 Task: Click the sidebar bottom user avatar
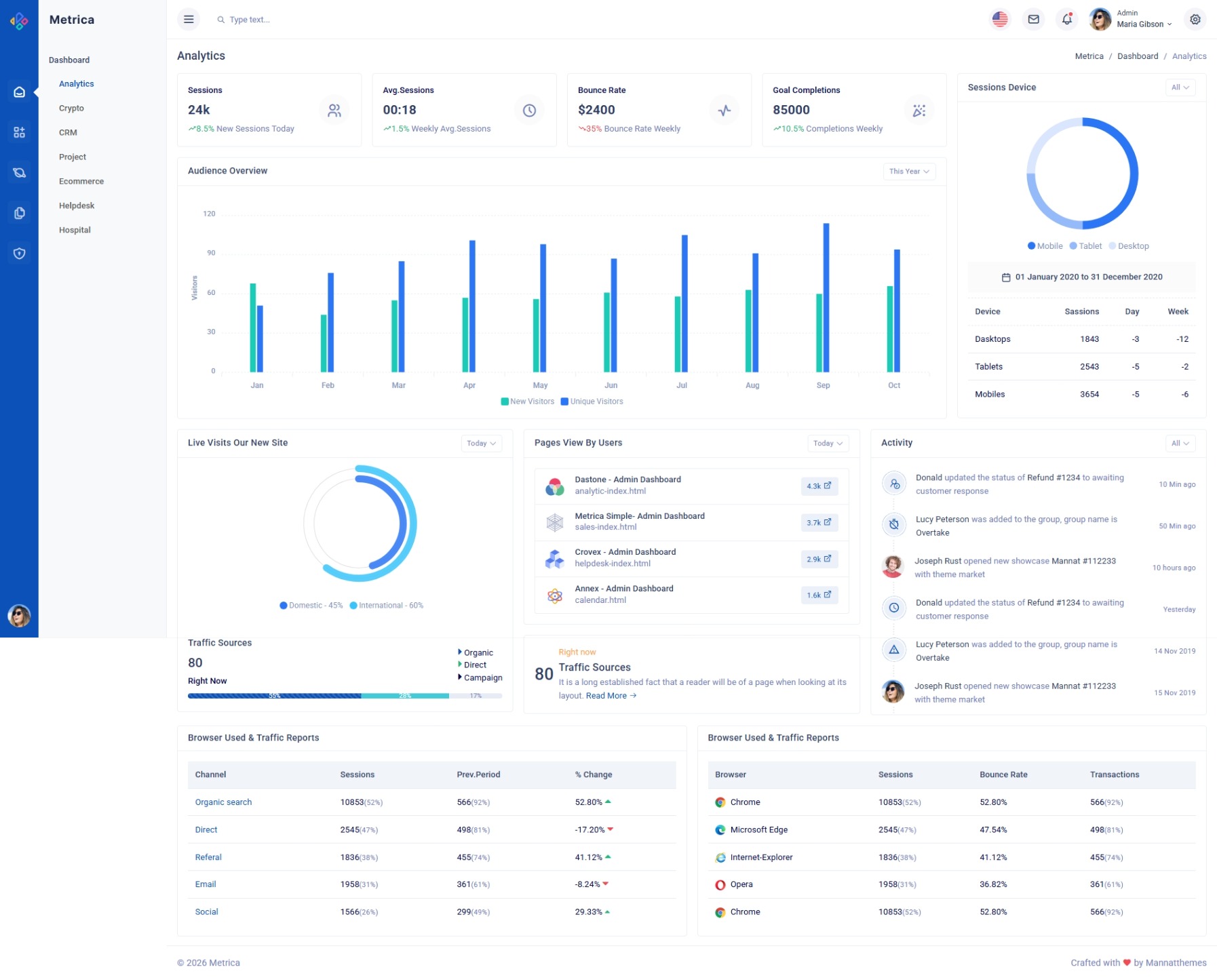(x=19, y=615)
